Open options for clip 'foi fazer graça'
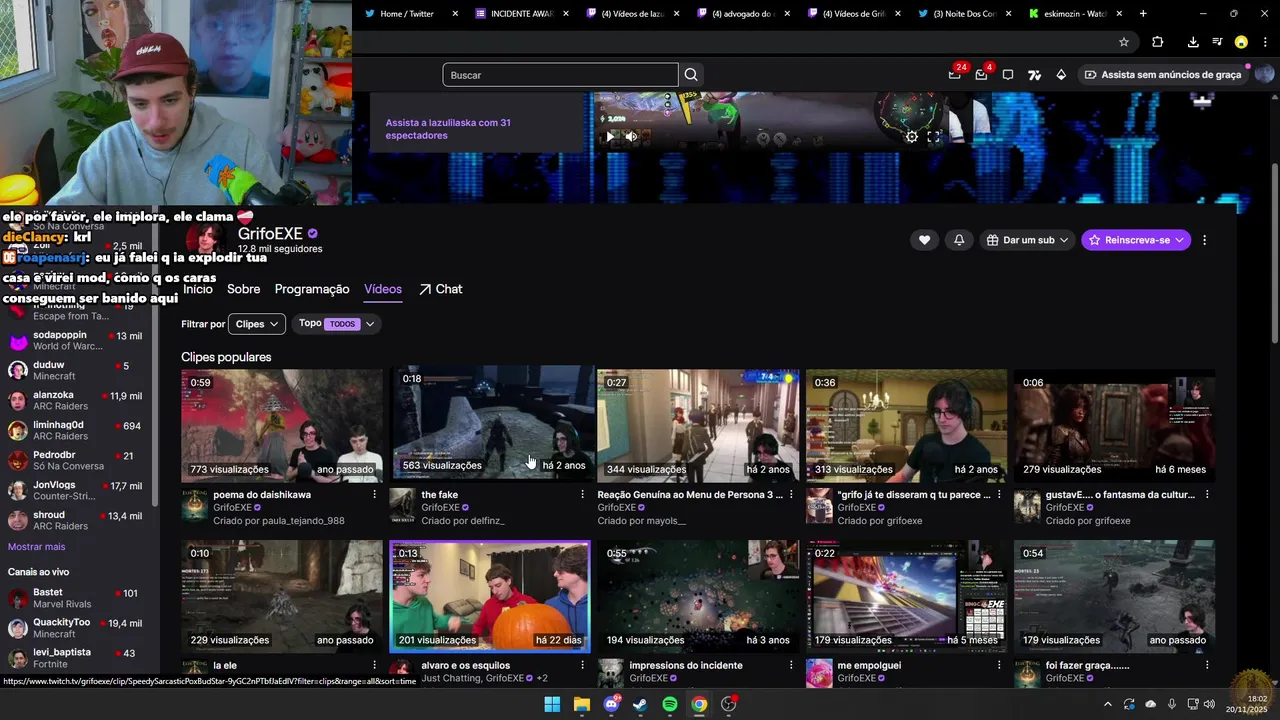 point(1207,665)
